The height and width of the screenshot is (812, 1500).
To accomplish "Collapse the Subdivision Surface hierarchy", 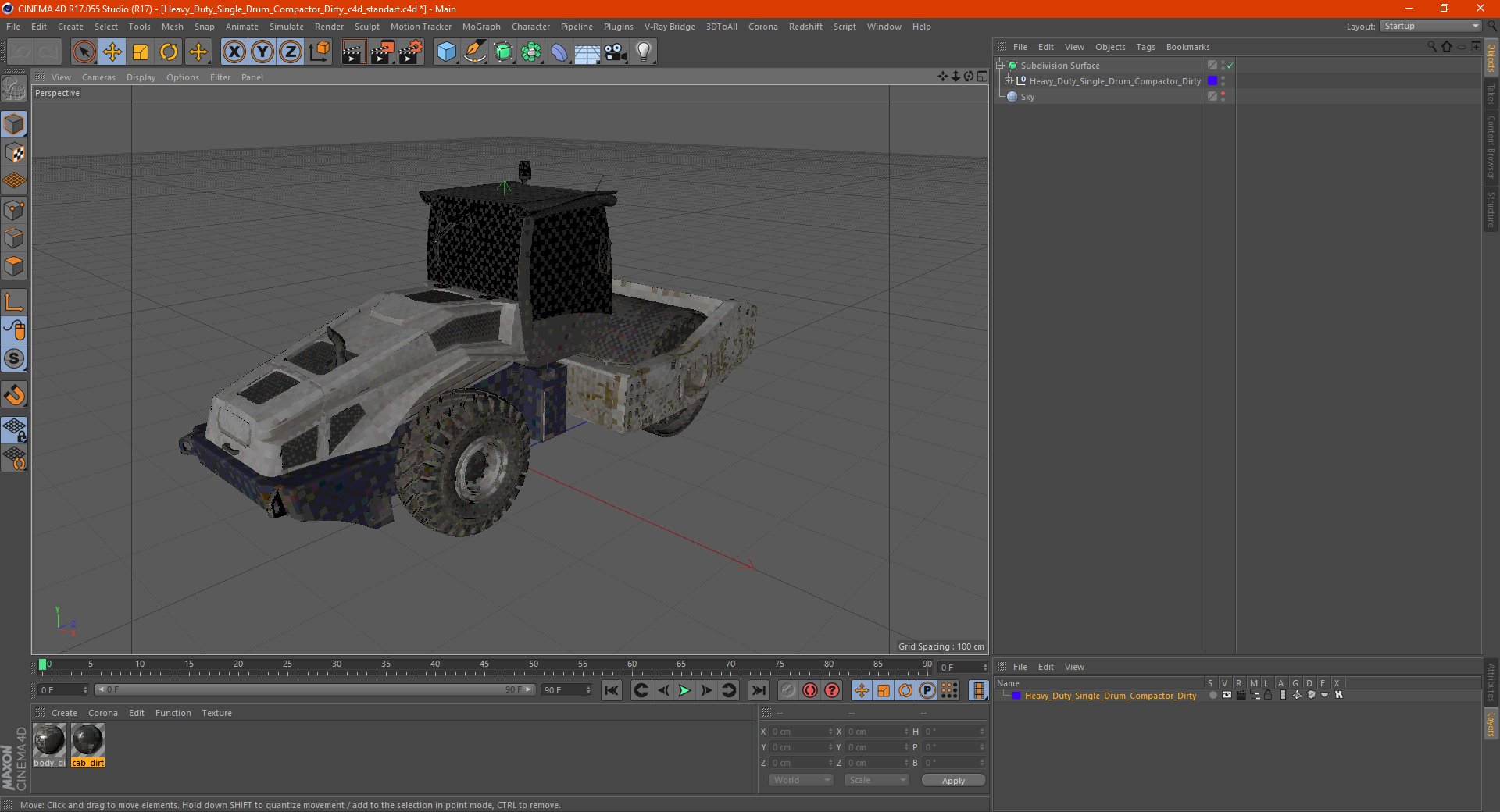I will 999,66.
